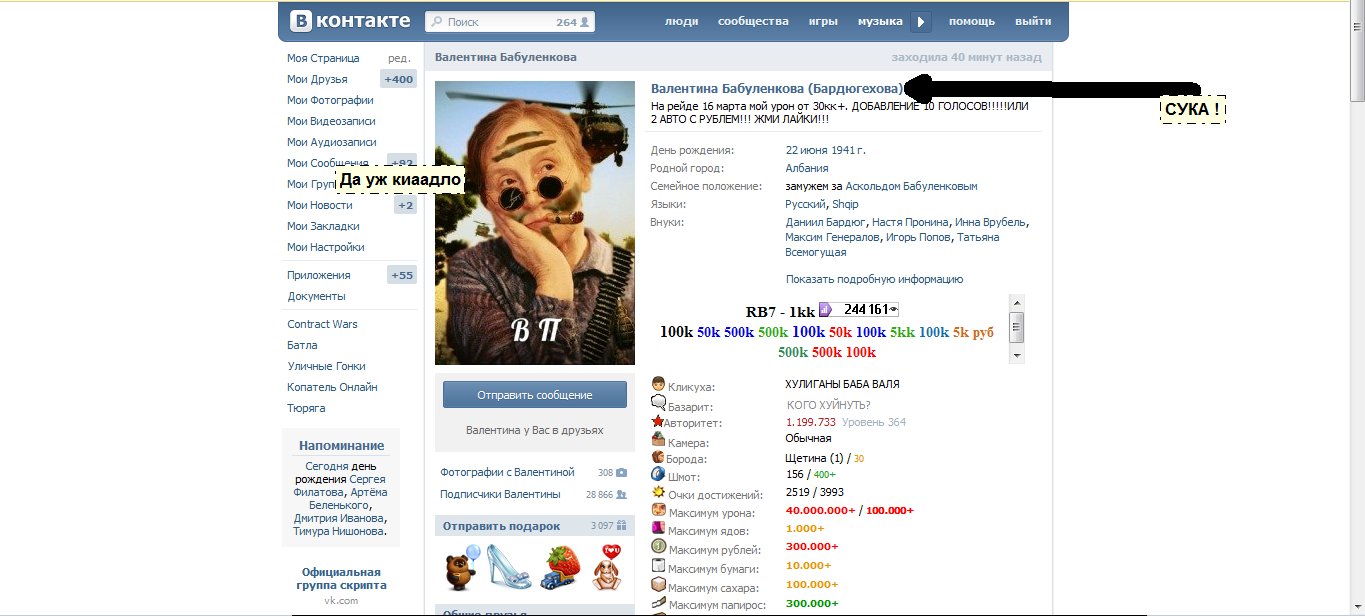Open Приложения in the sidebar
Viewport: 1365px width, 616px height.
tap(319, 275)
